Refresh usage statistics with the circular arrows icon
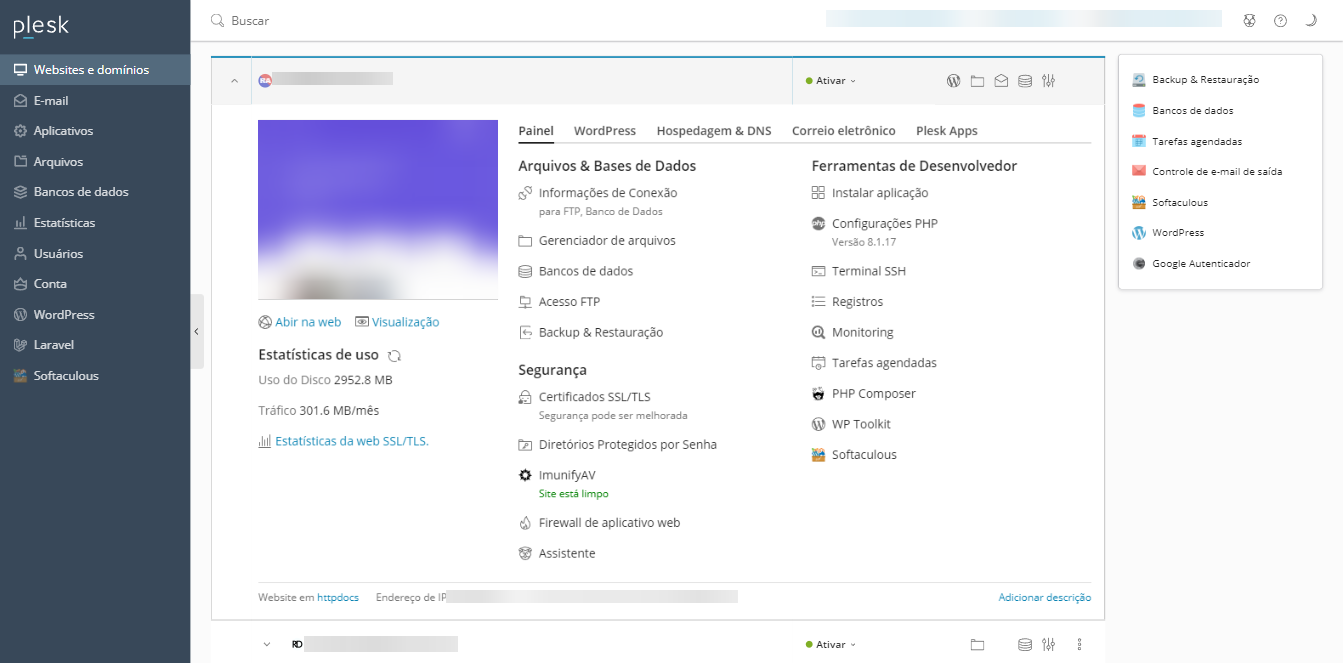The width and height of the screenshot is (1343, 663). pyautogui.click(x=394, y=355)
